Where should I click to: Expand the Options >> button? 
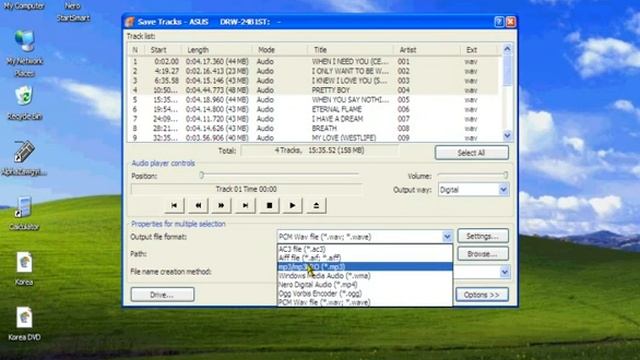[x=482, y=294]
